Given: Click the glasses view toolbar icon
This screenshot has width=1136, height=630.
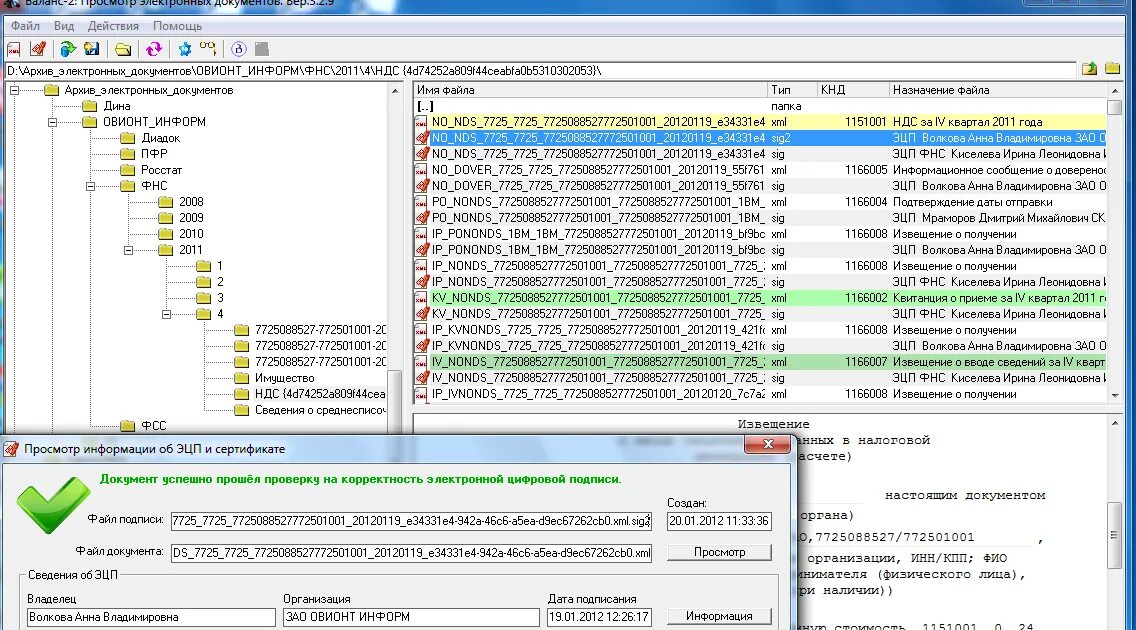Looking at the screenshot, I should click(x=208, y=49).
